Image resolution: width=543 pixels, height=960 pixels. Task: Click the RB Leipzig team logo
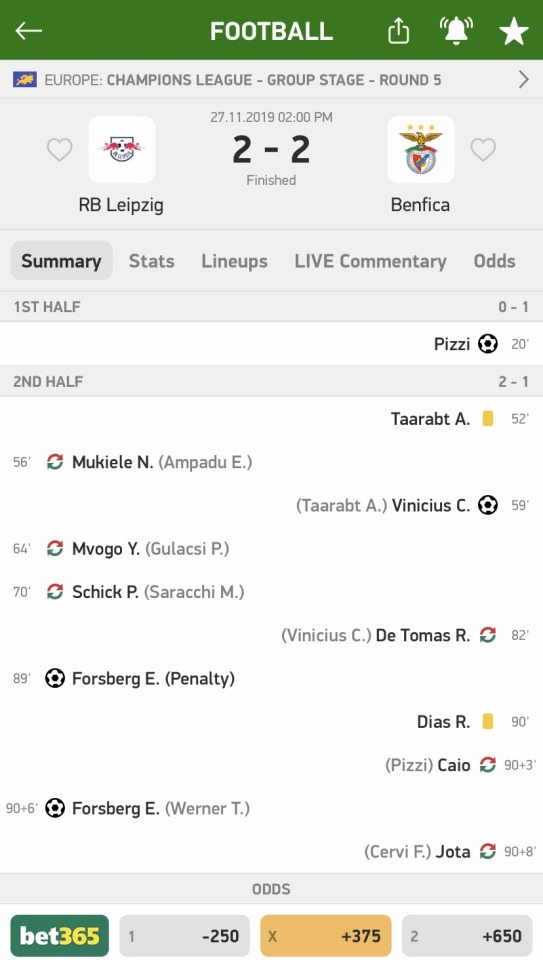[122, 149]
